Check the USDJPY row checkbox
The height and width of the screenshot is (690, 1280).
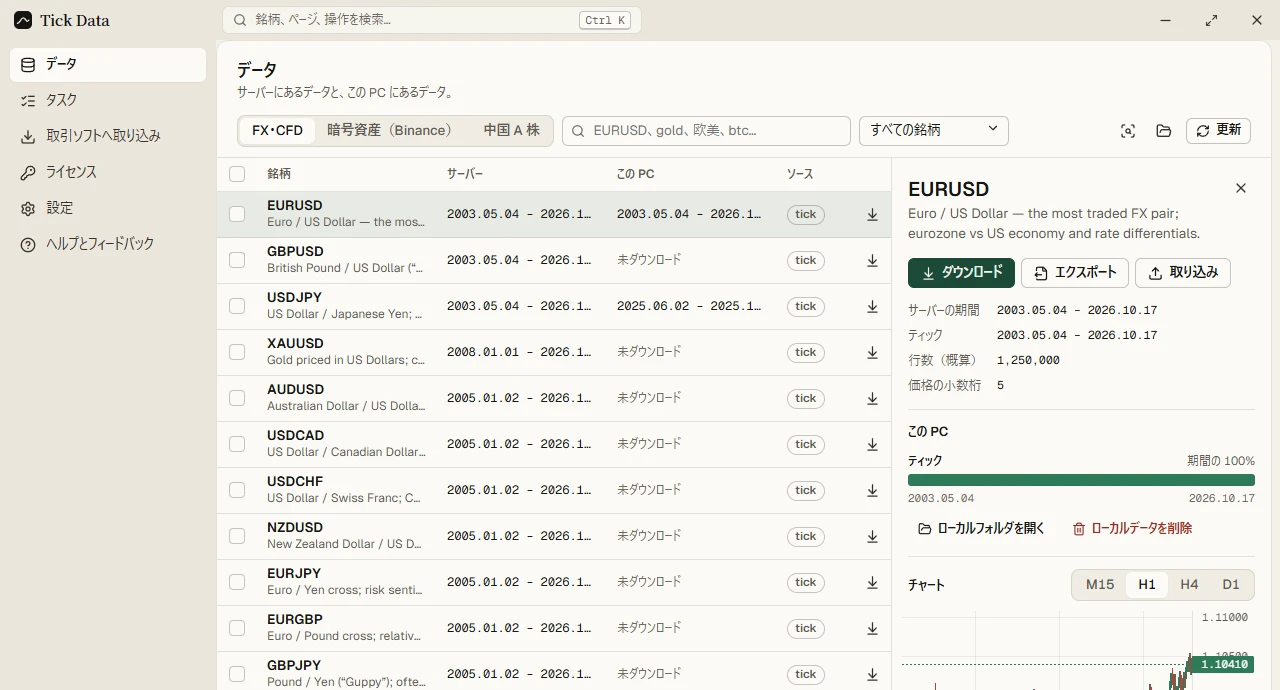(237, 306)
